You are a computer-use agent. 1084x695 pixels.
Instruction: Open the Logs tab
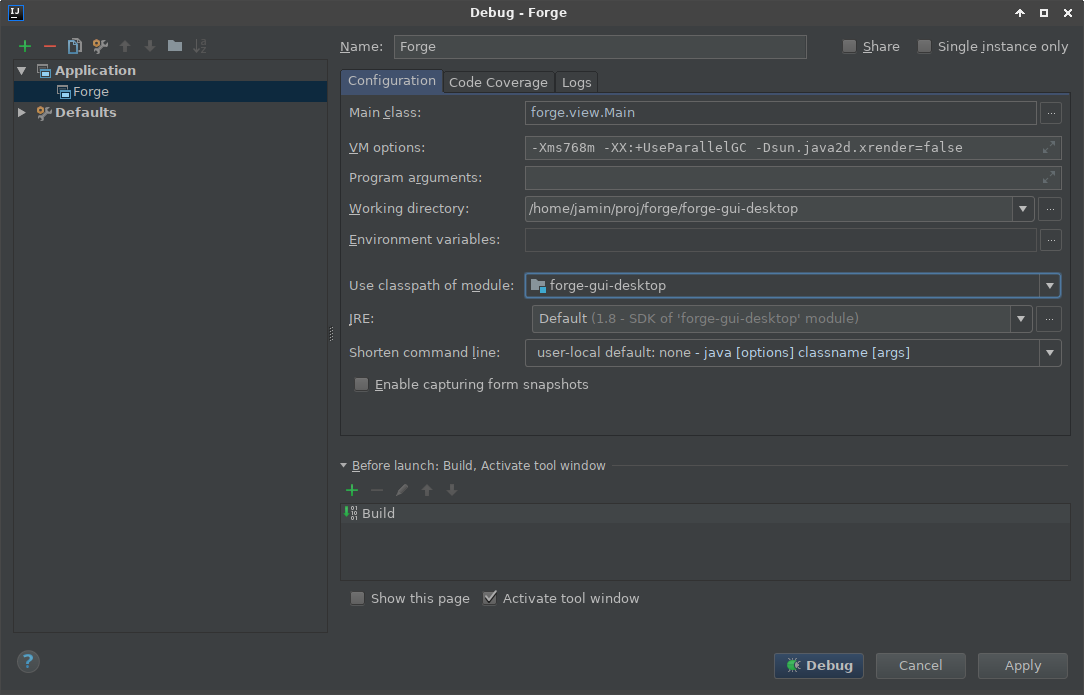[x=576, y=82]
